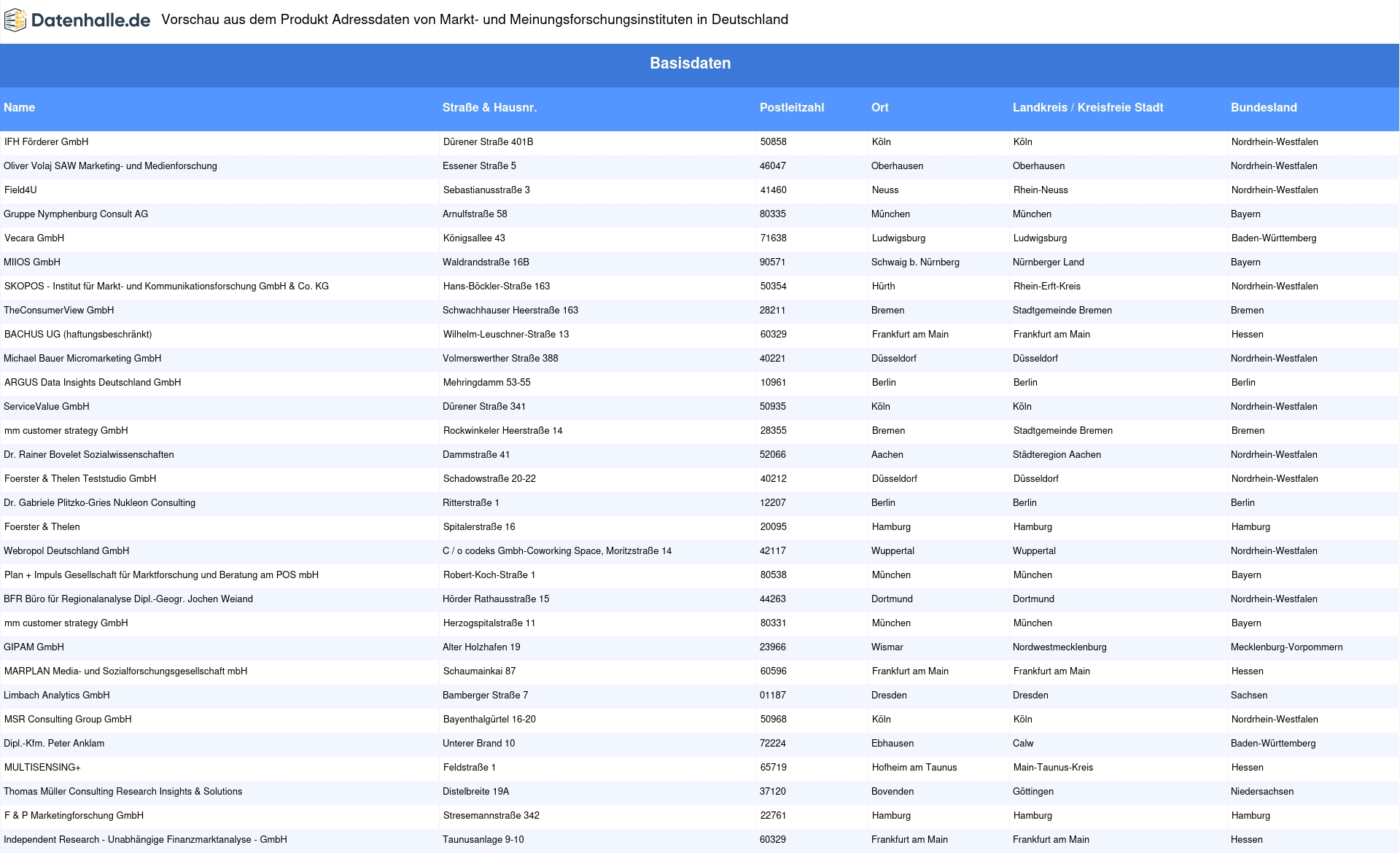Viewport: 1400px width, 853px height.
Task: Click the Name column header
Action: click(x=20, y=108)
